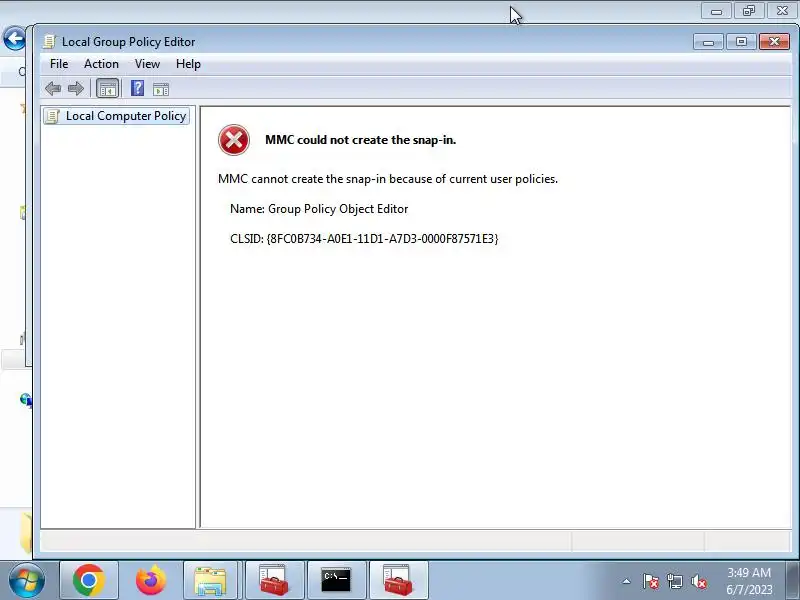Open Windows Explorer from the taskbar
Screen dimensions: 800x600
[211, 580]
